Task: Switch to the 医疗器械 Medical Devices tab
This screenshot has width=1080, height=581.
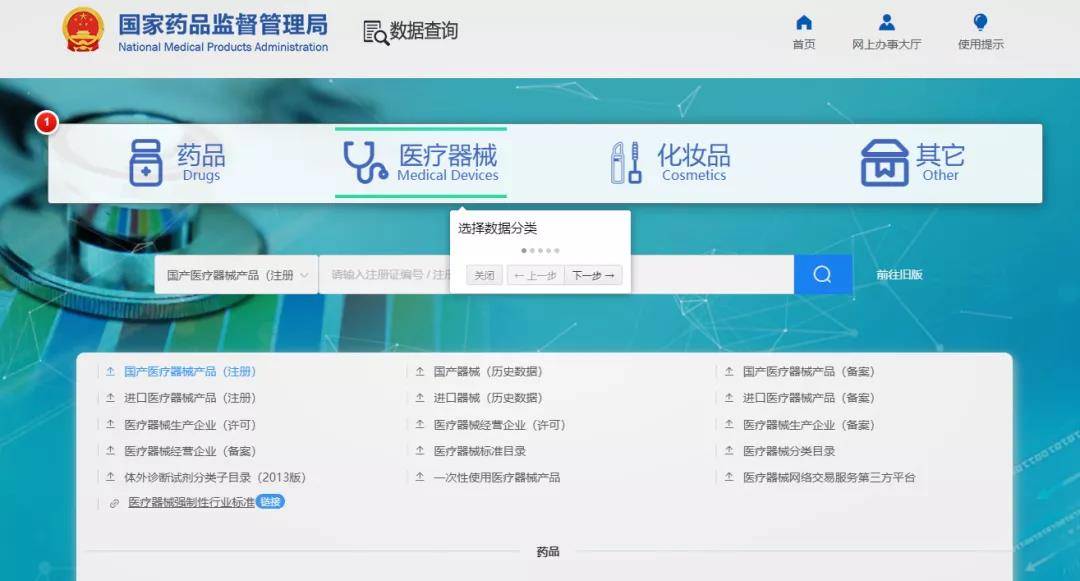Action: pos(421,163)
